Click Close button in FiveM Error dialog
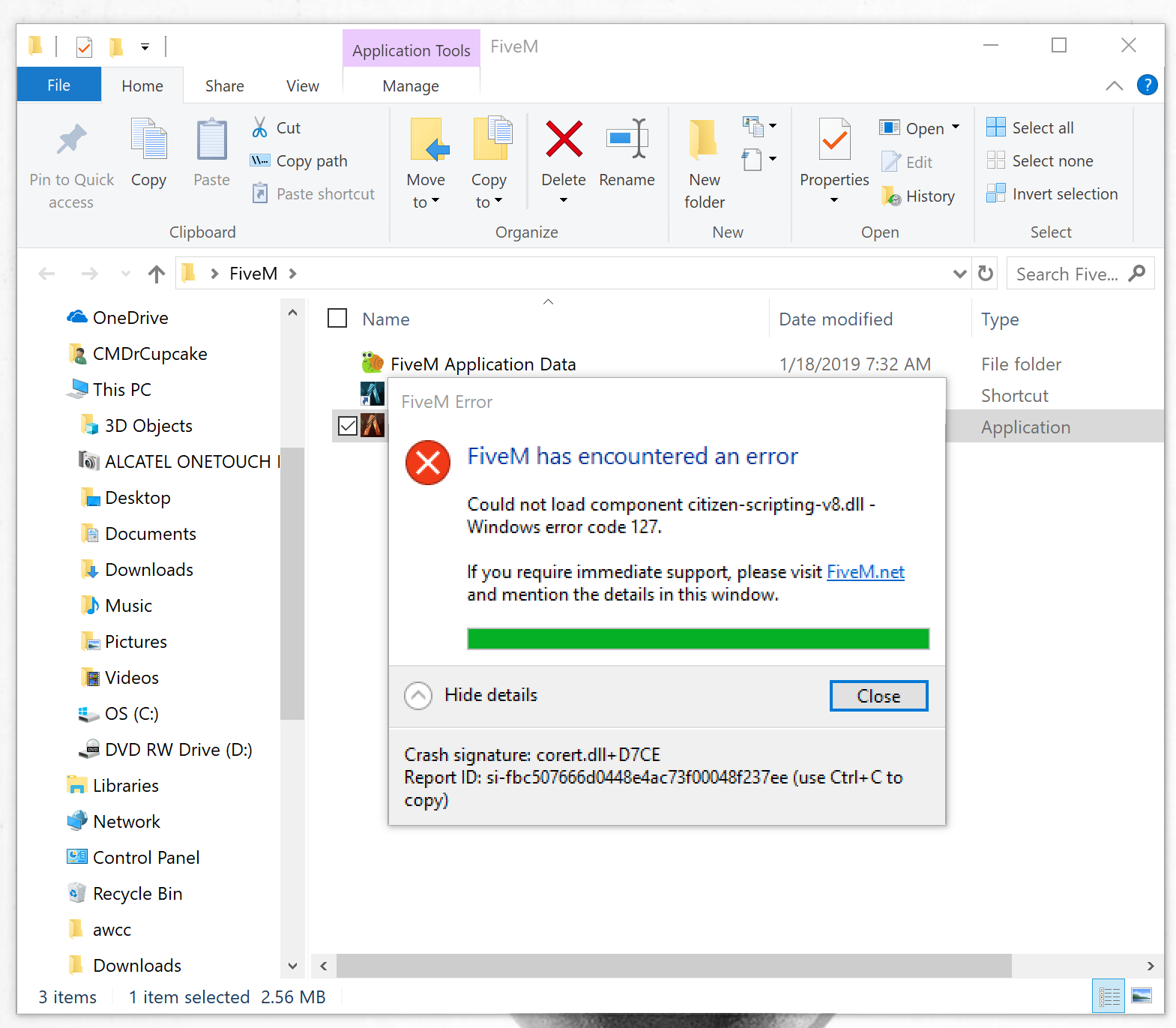 [878, 696]
